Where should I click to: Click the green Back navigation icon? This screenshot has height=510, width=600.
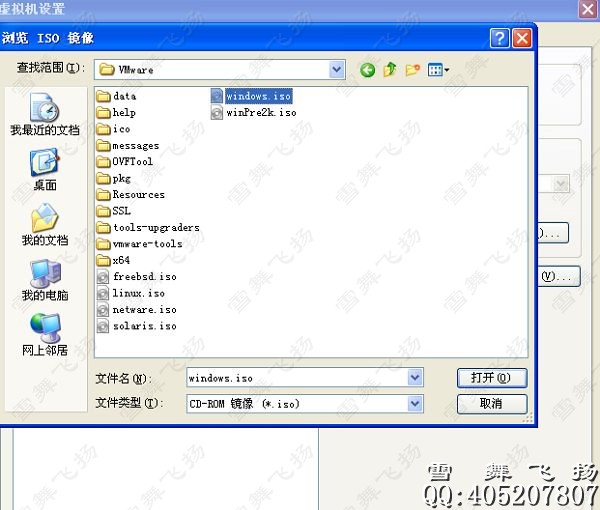tap(367, 70)
